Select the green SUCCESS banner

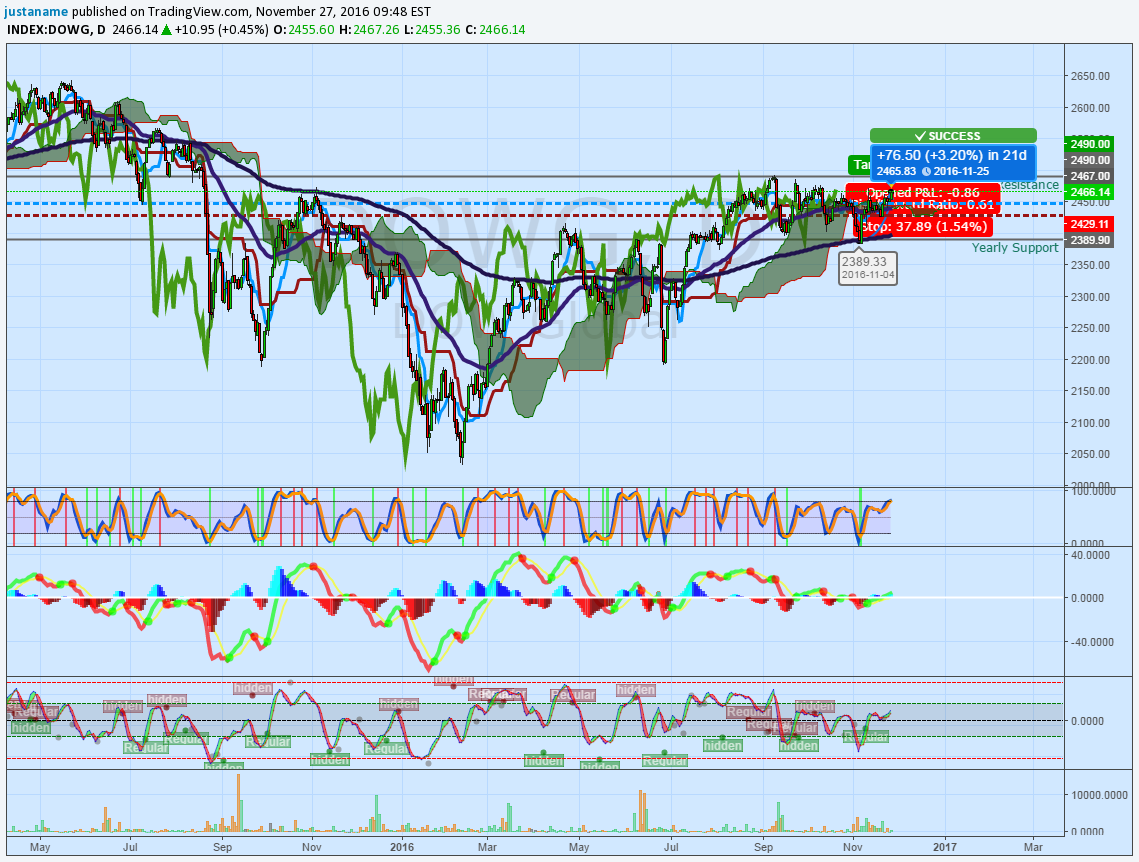point(953,136)
